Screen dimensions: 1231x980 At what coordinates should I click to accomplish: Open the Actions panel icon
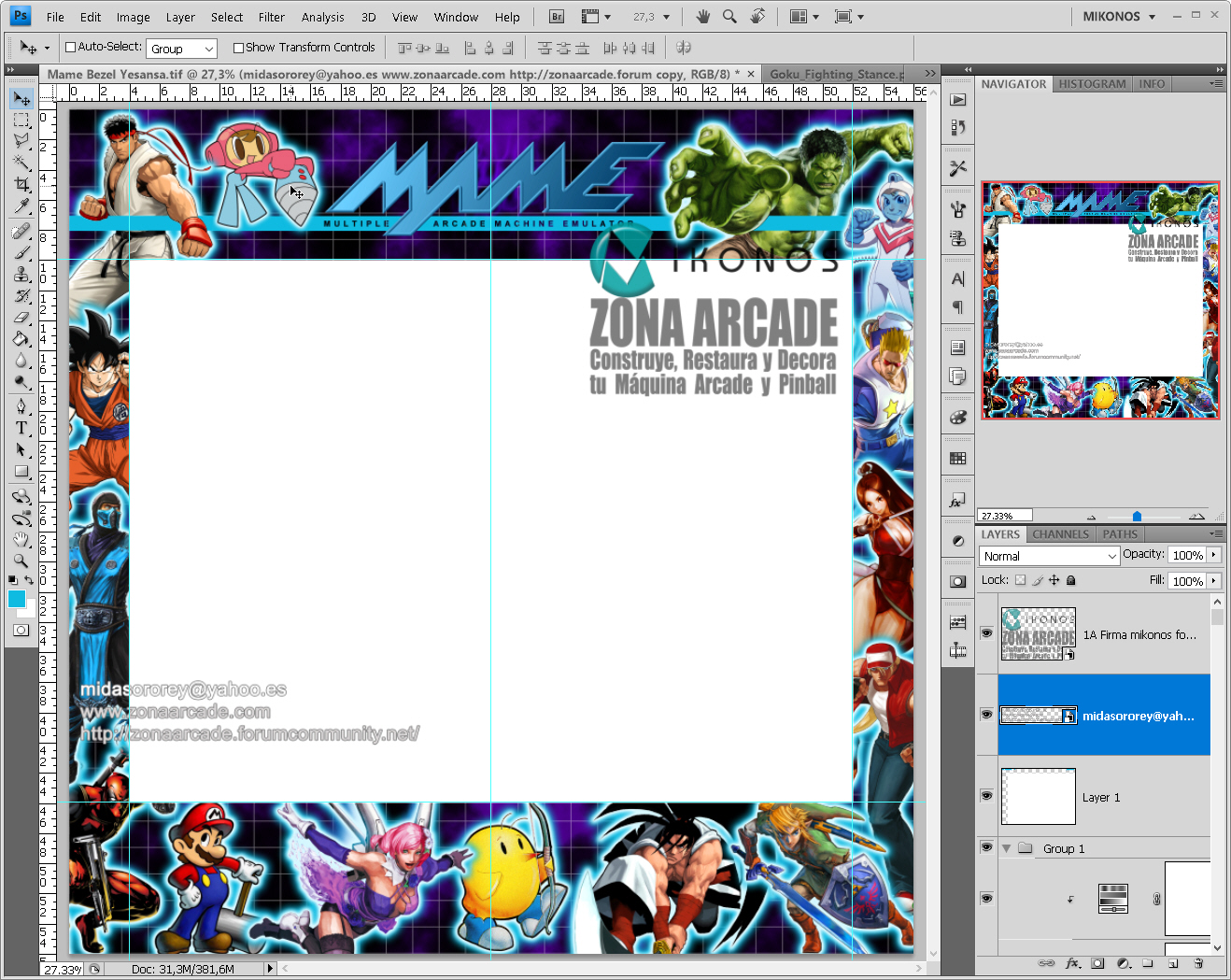(x=957, y=100)
